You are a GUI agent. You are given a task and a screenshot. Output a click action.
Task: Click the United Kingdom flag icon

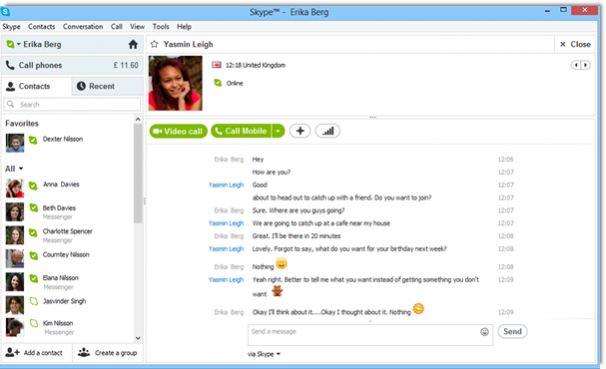pos(216,65)
